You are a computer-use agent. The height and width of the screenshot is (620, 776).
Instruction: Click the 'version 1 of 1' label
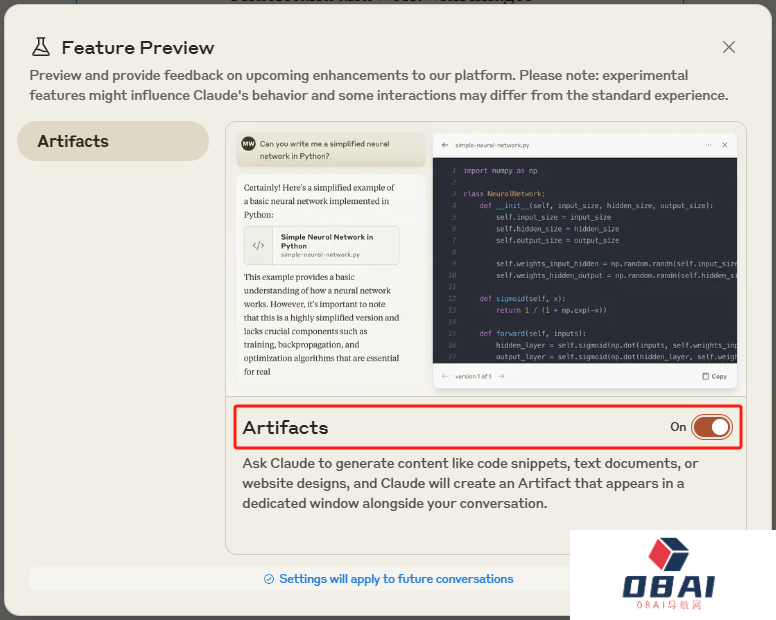tap(473, 377)
